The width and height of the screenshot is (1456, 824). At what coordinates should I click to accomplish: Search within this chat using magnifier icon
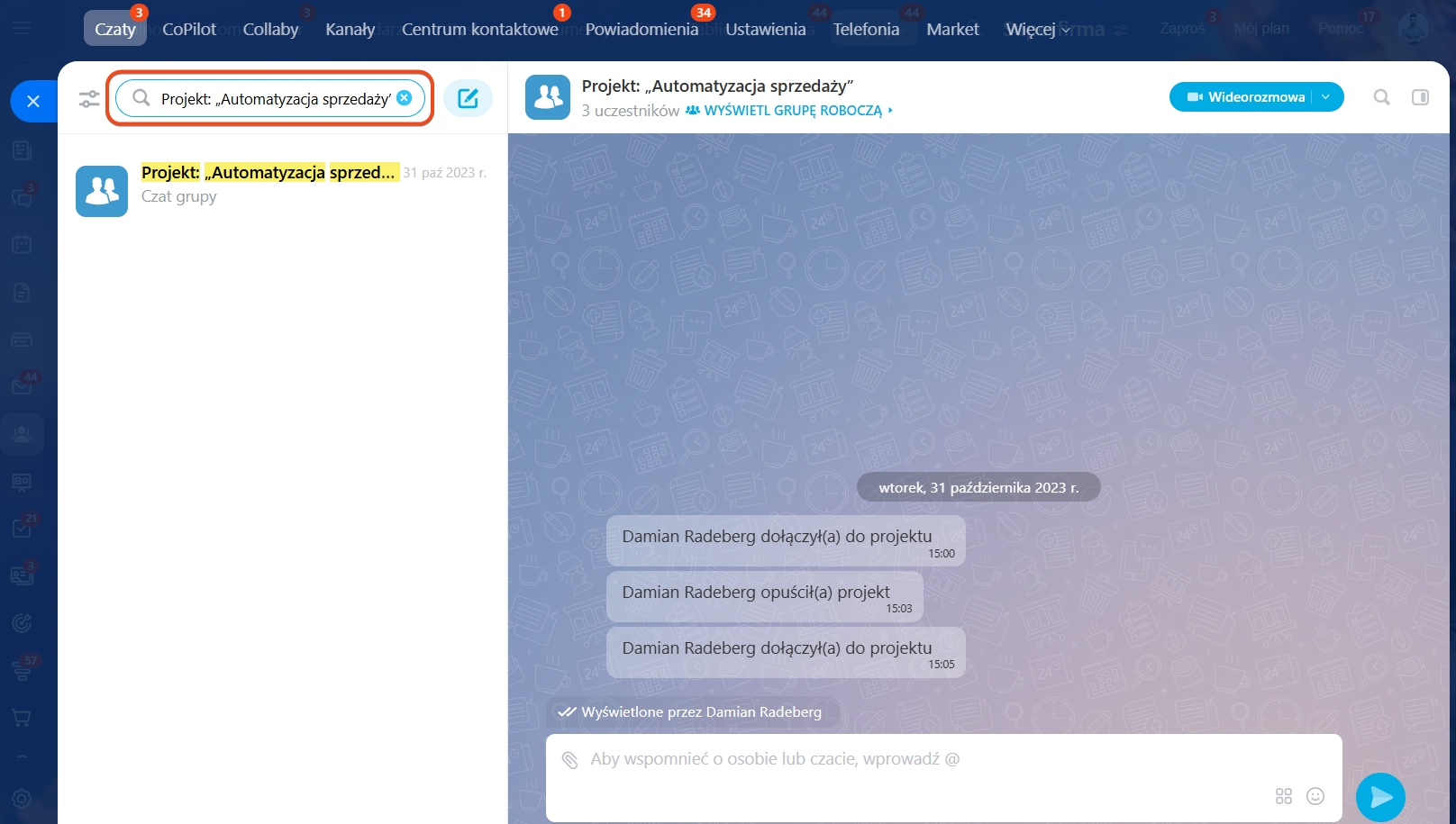tap(1381, 96)
